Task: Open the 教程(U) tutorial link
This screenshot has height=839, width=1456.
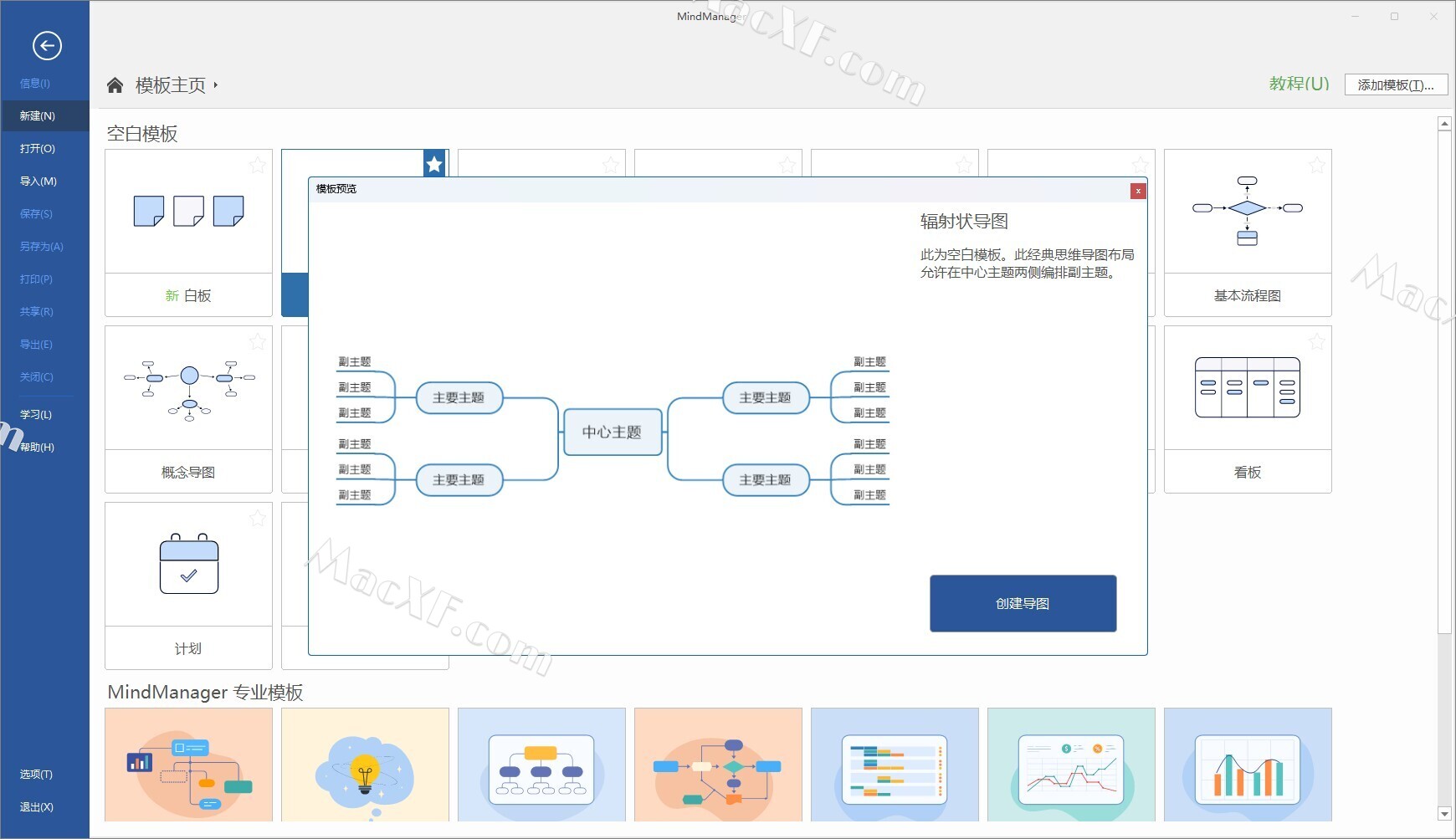Action: click(1299, 84)
